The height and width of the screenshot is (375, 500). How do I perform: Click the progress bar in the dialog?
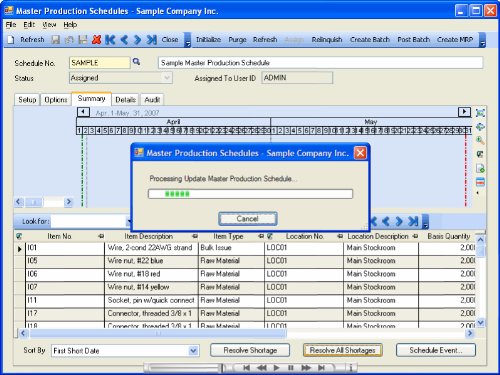(x=250, y=194)
